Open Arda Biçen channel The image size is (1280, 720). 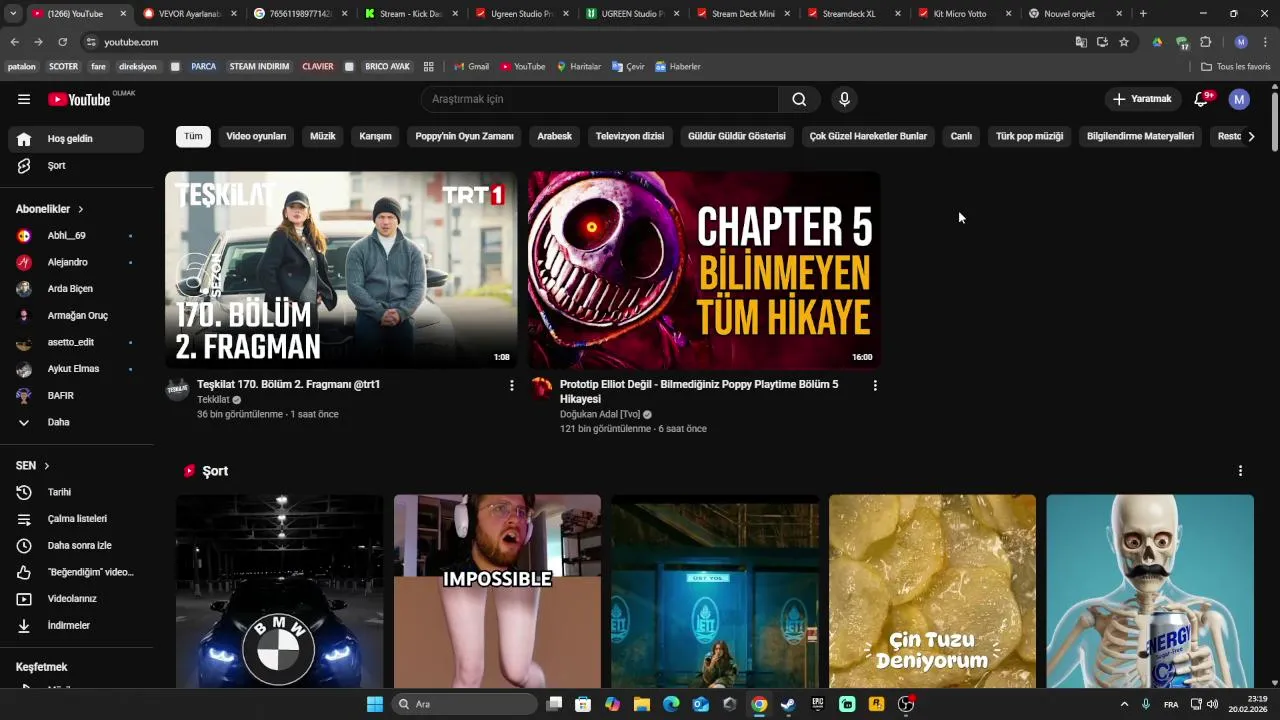tap(76, 289)
